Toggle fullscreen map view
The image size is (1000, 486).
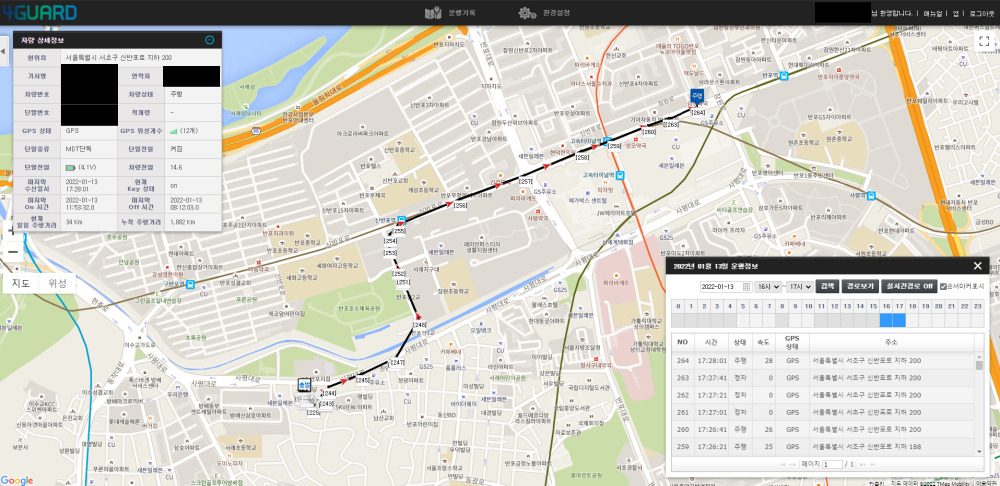pyautogui.click(x=984, y=41)
